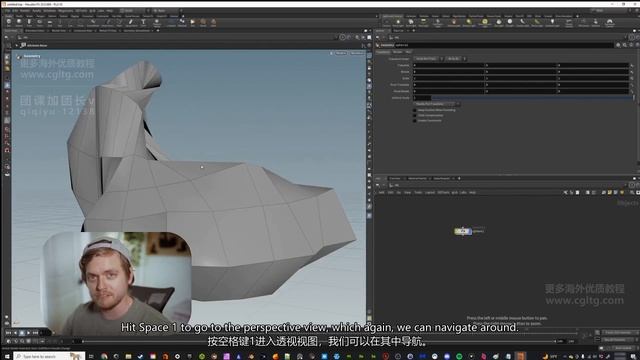
Task: Toggle display flag on the object node
Action: [470, 231]
